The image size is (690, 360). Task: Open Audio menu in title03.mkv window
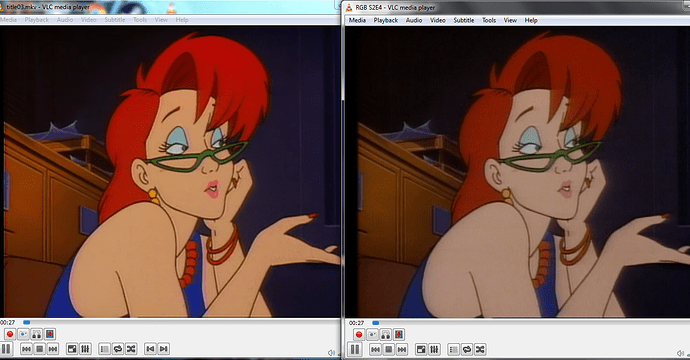click(x=65, y=20)
